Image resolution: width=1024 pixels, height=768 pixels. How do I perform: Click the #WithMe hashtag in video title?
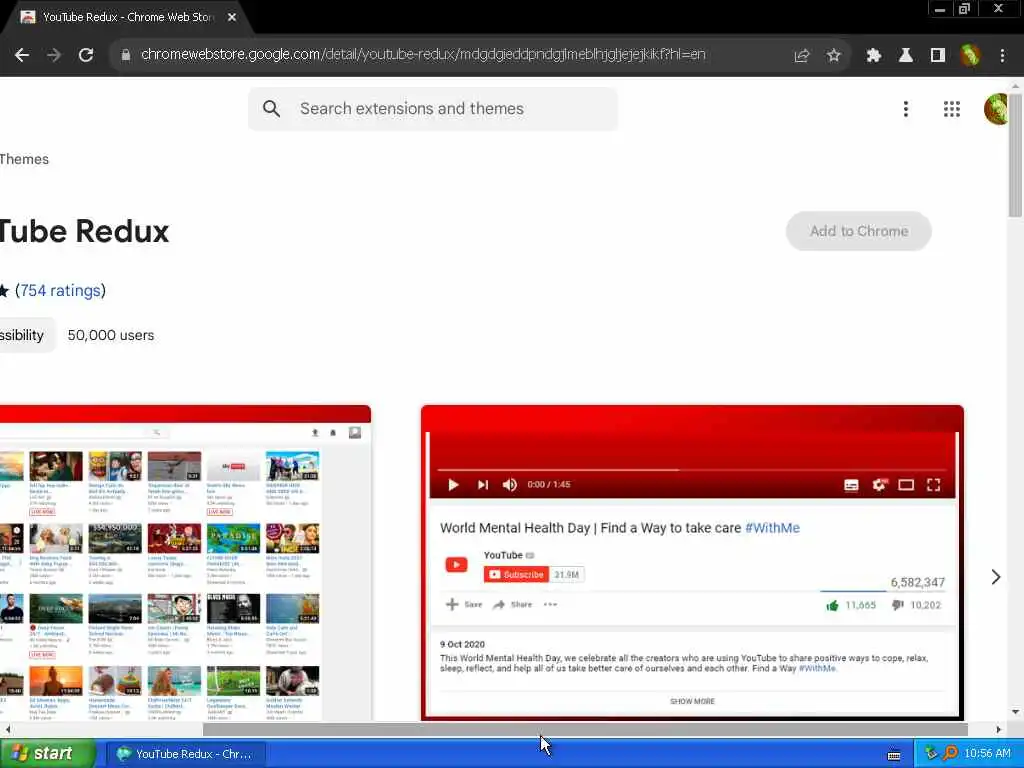[x=772, y=528]
